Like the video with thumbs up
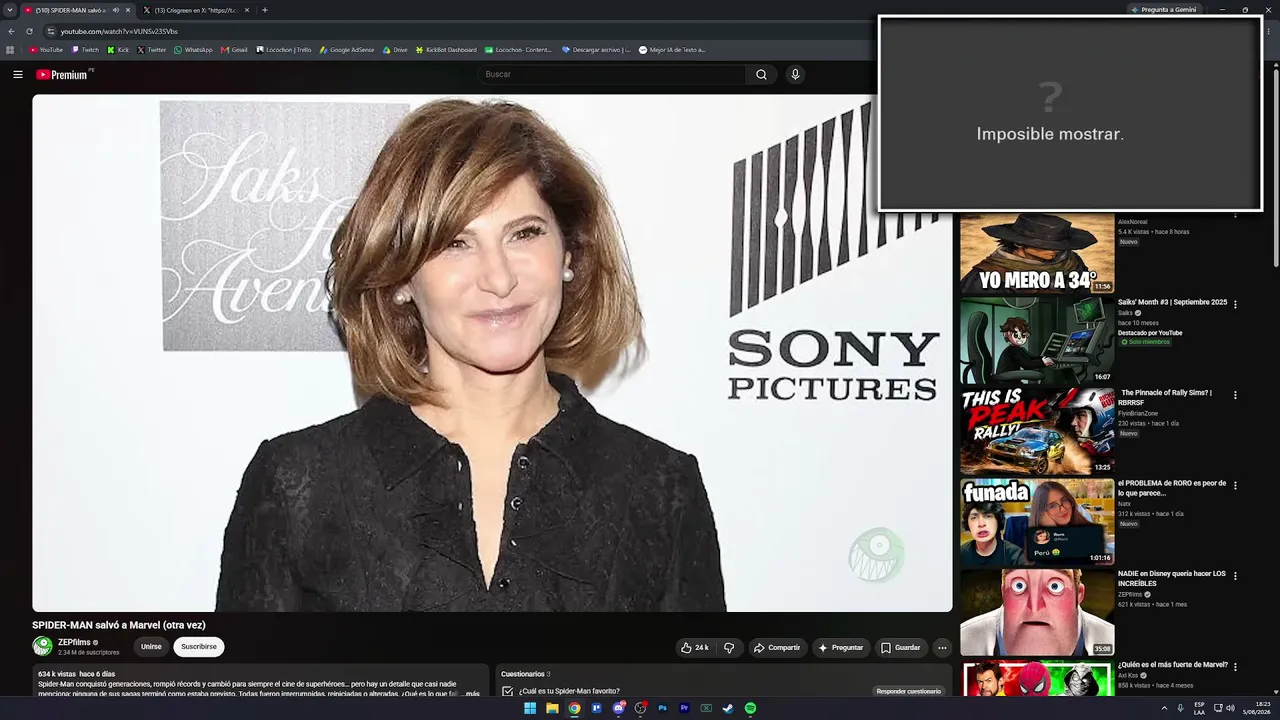 click(x=695, y=648)
